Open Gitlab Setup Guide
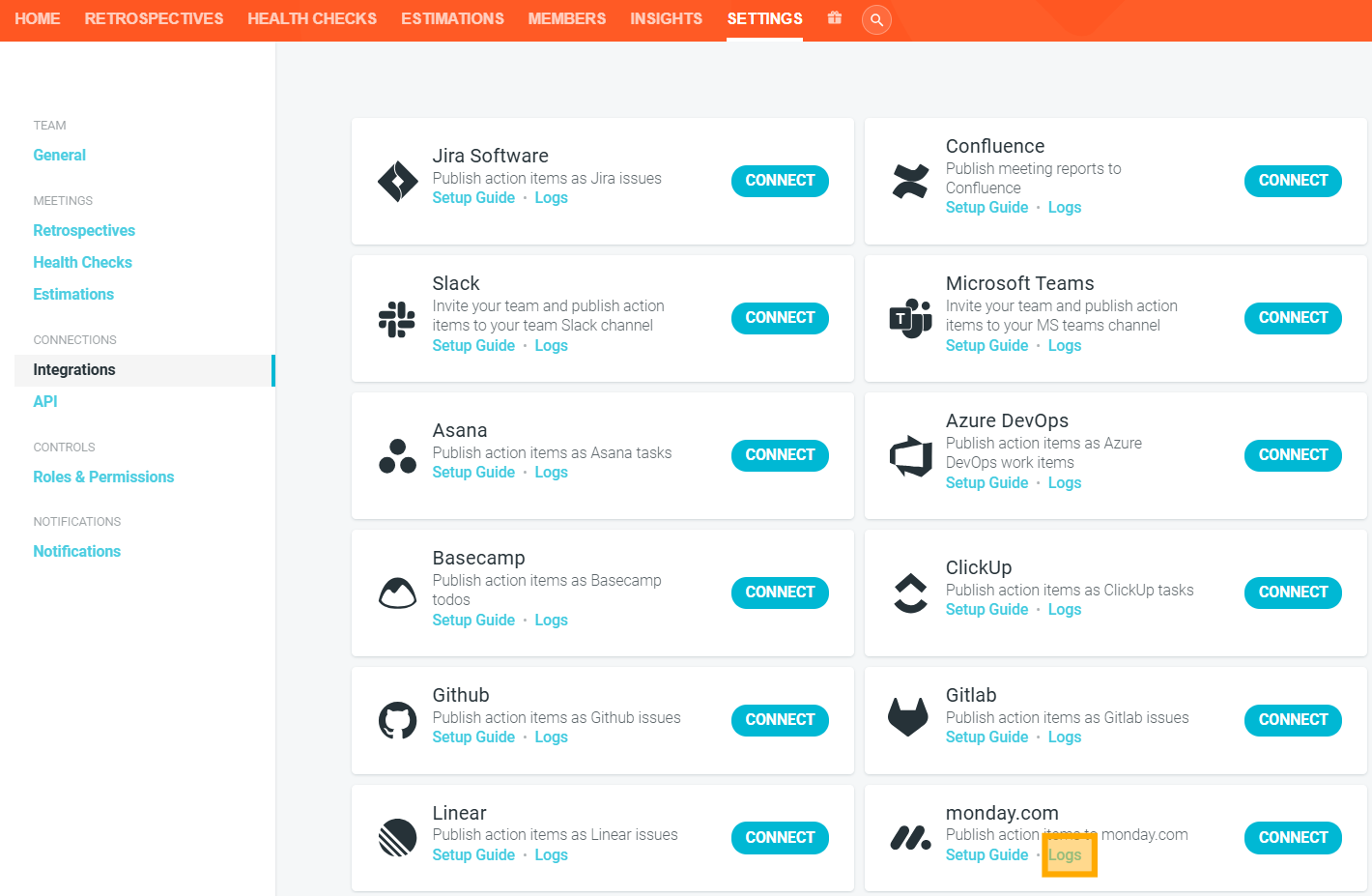This screenshot has width=1372, height=896. coord(986,737)
